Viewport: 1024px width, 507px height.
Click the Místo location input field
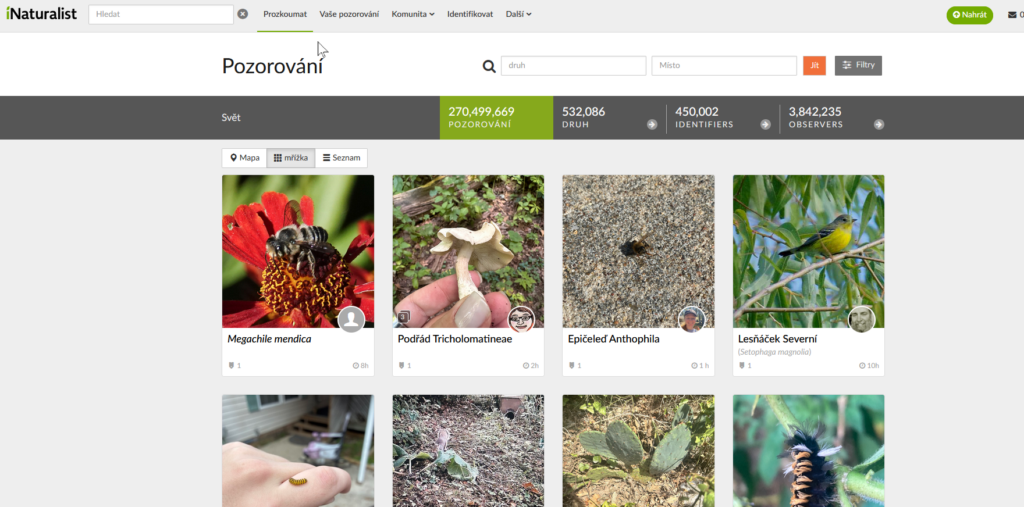(723, 66)
